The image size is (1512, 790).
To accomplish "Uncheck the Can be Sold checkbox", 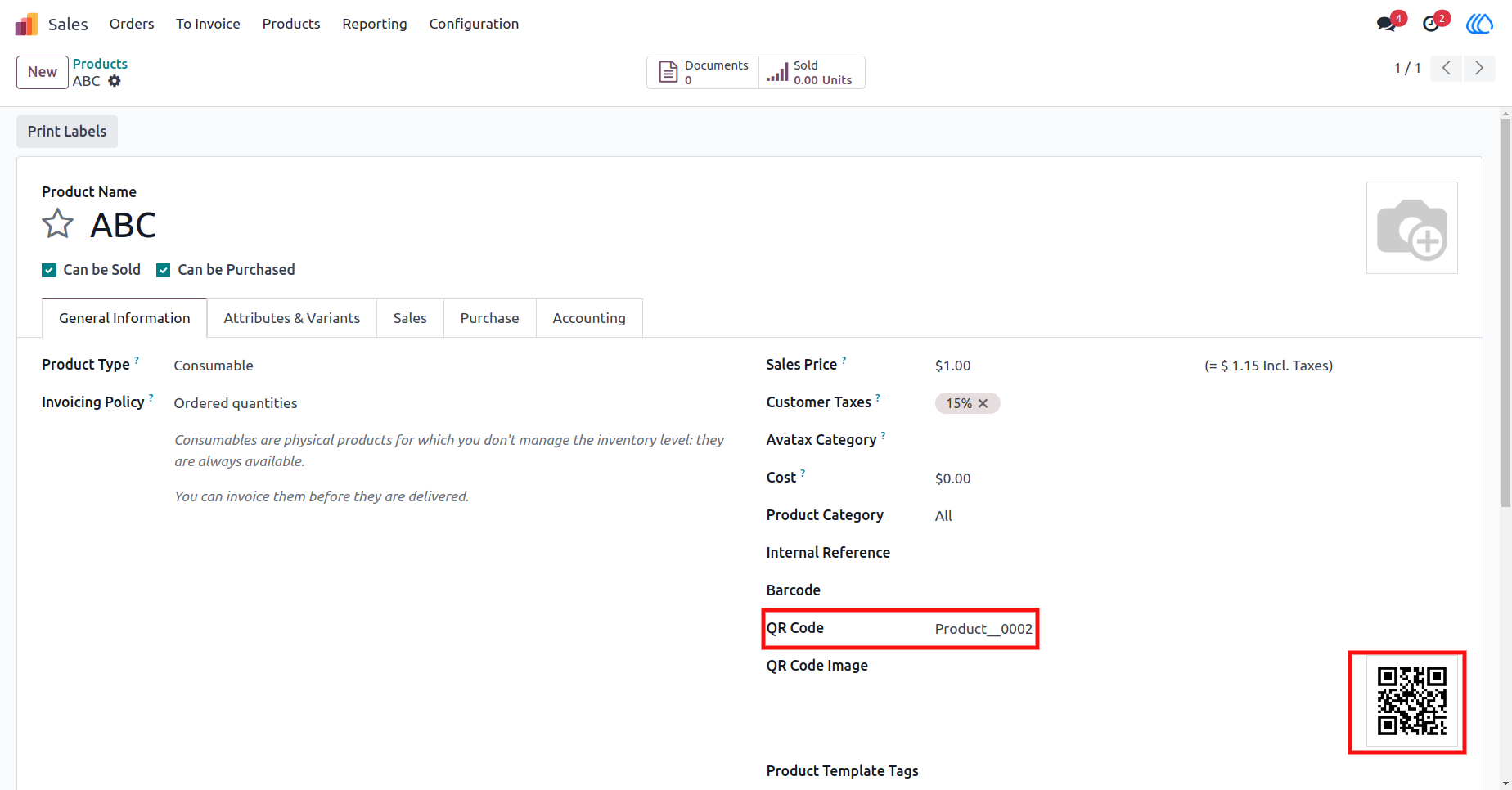I will 49,270.
